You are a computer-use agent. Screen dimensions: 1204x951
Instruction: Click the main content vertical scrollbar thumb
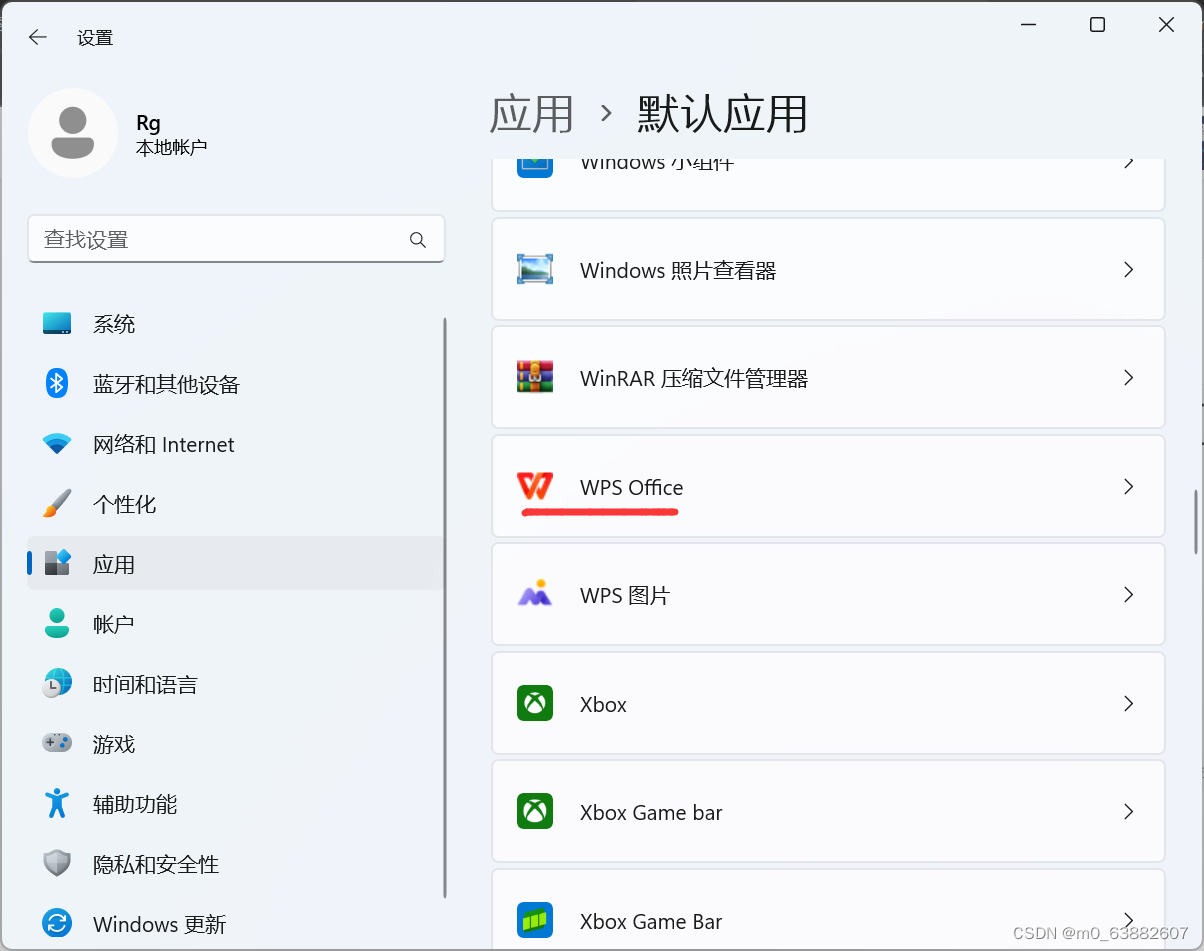tap(1195, 521)
